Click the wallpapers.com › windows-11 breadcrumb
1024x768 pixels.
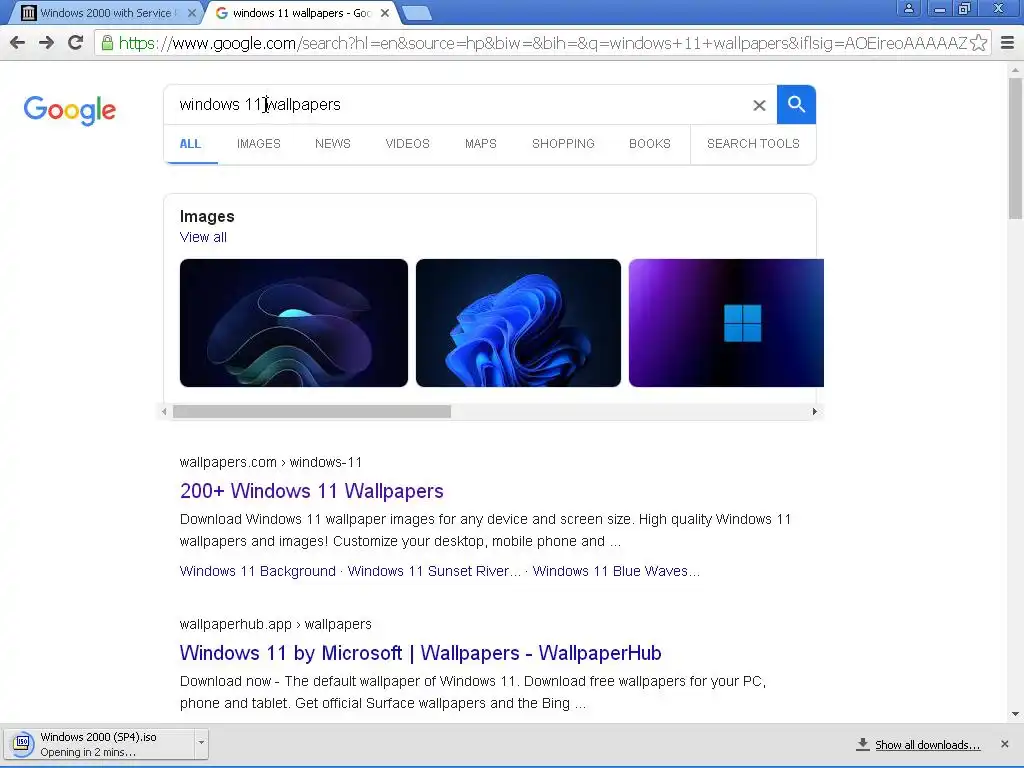click(270, 462)
